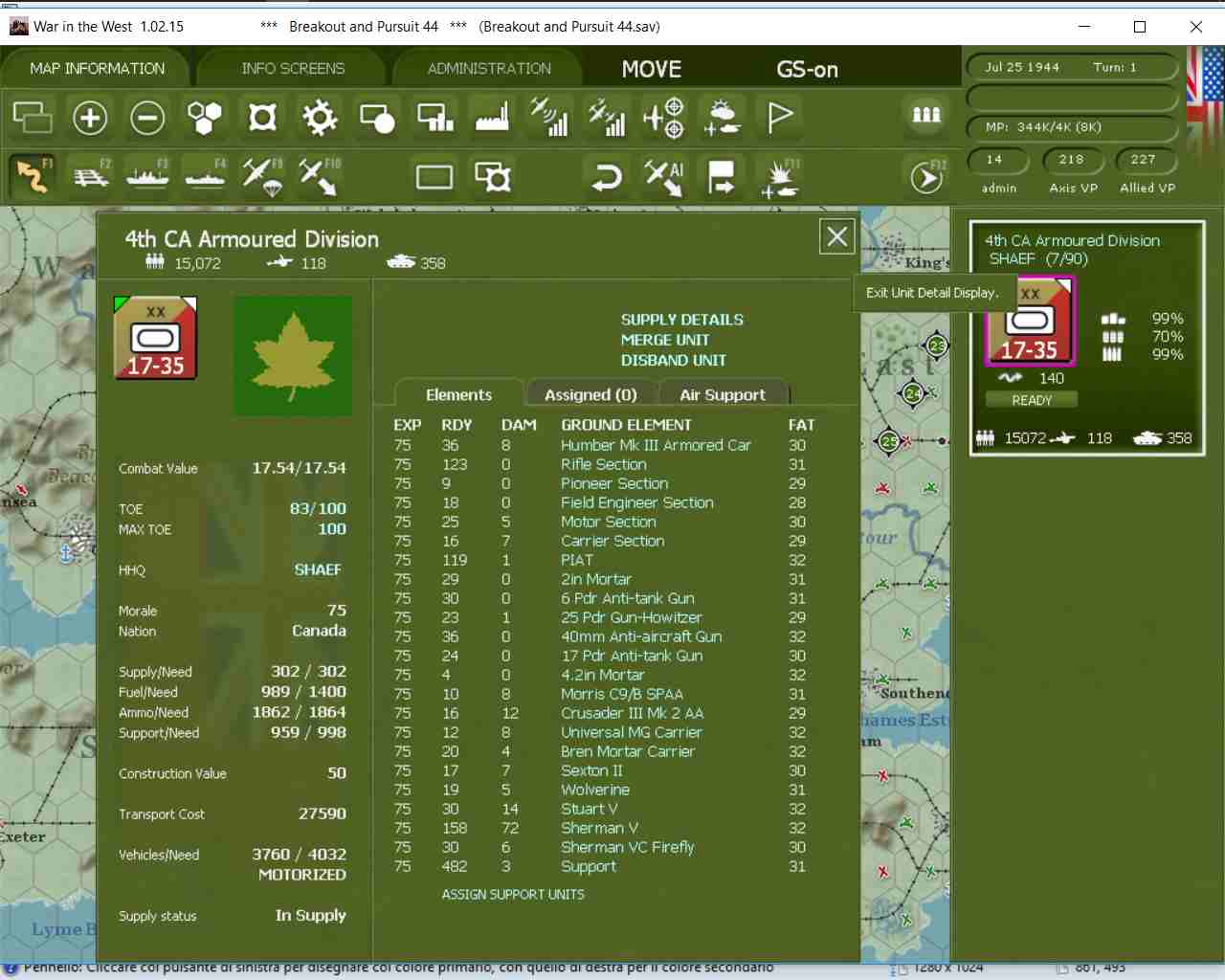Click the three-soldiers icon at toolbar right
This screenshot has height=980, width=1225.
[926, 116]
